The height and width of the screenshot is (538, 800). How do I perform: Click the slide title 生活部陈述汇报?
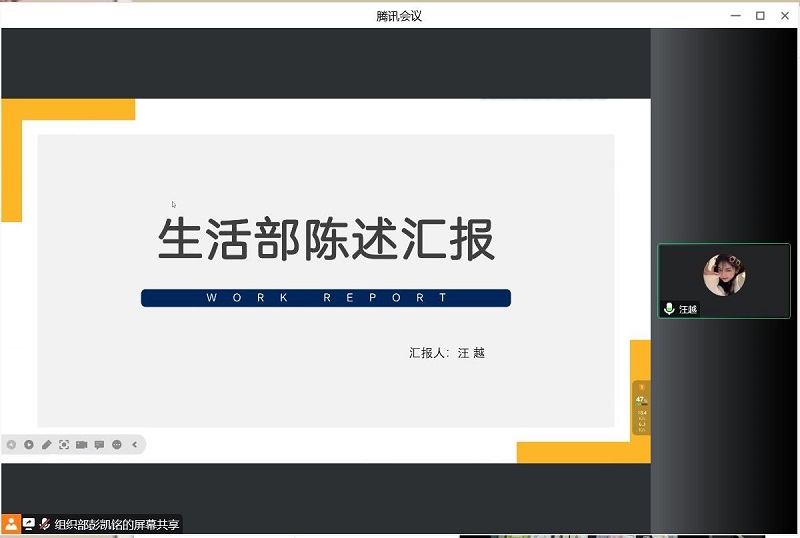pos(326,241)
